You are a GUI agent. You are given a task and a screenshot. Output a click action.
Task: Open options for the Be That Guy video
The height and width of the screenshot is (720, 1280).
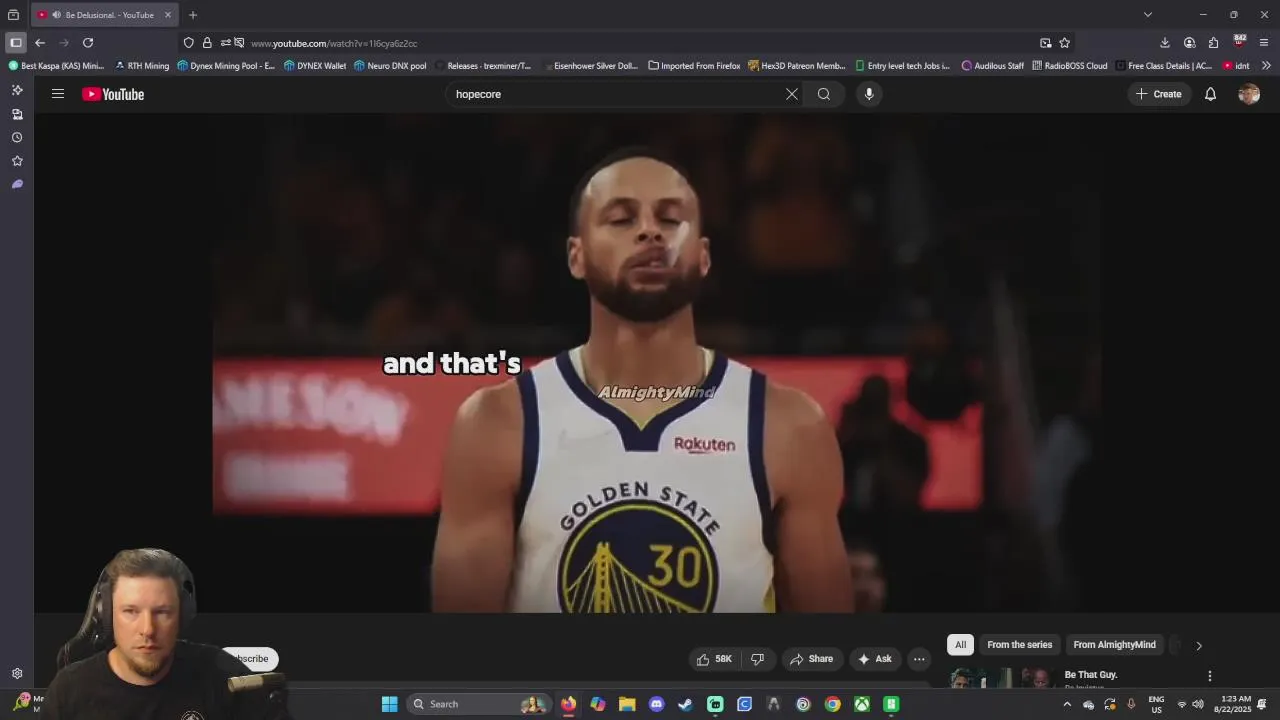[1210, 676]
